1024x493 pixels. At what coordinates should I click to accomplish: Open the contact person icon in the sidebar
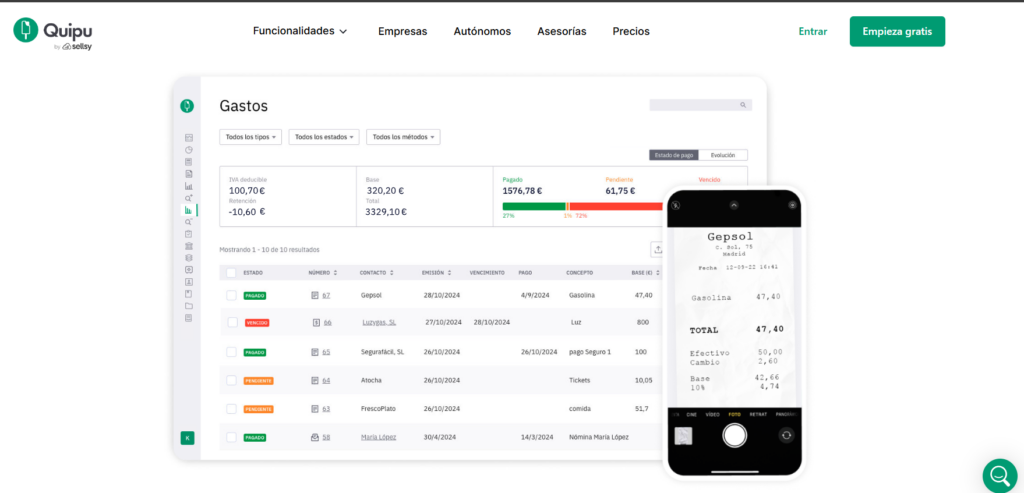point(189,282)
